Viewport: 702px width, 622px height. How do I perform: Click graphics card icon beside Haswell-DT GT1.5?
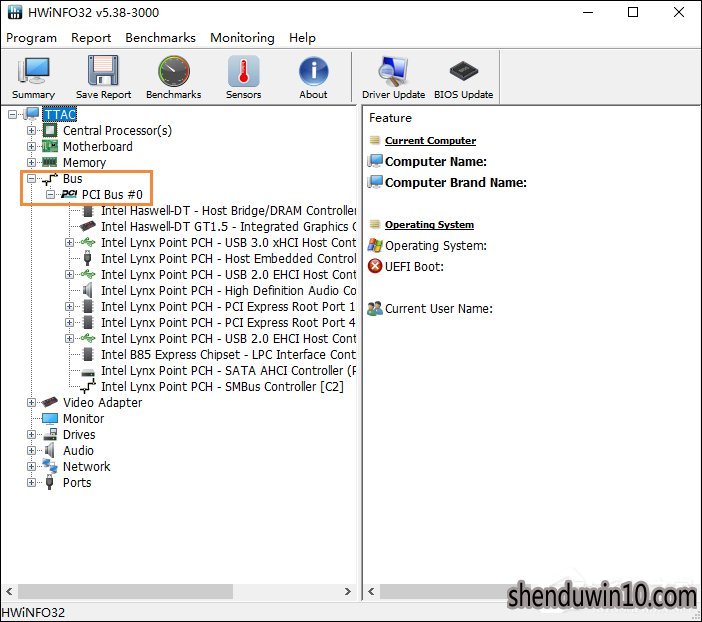click(x=88, y=226)
